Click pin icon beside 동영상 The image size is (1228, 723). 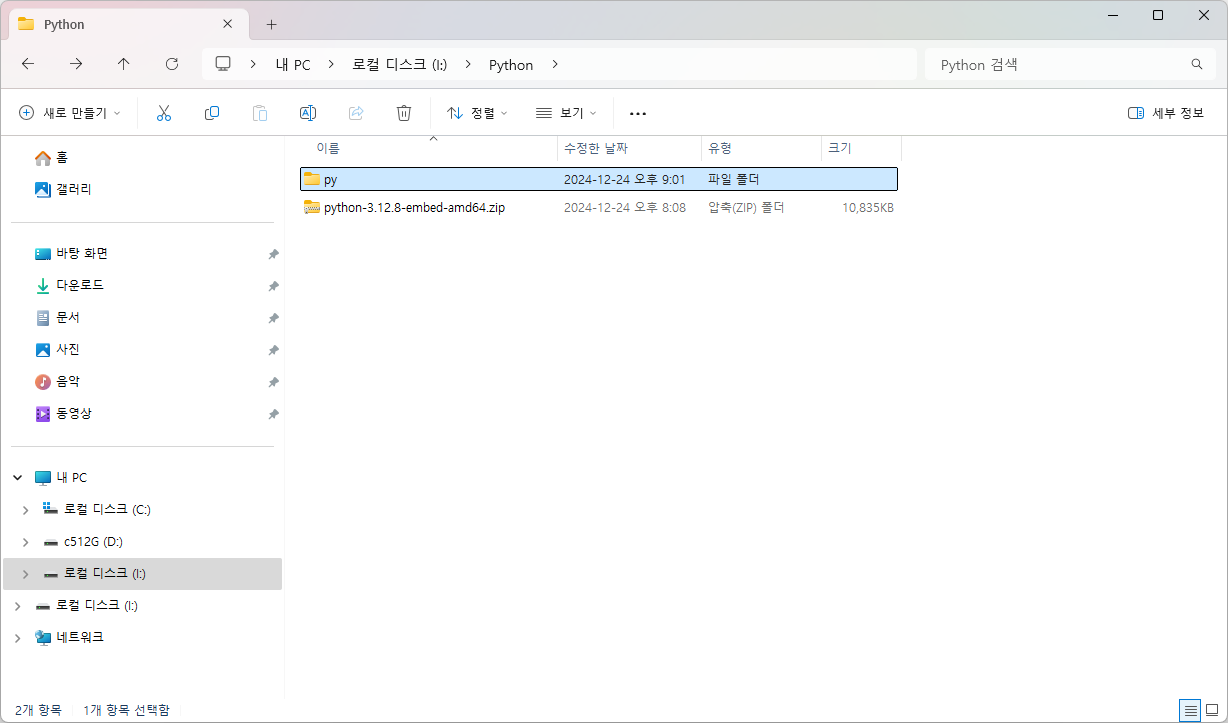click(273, 414)
